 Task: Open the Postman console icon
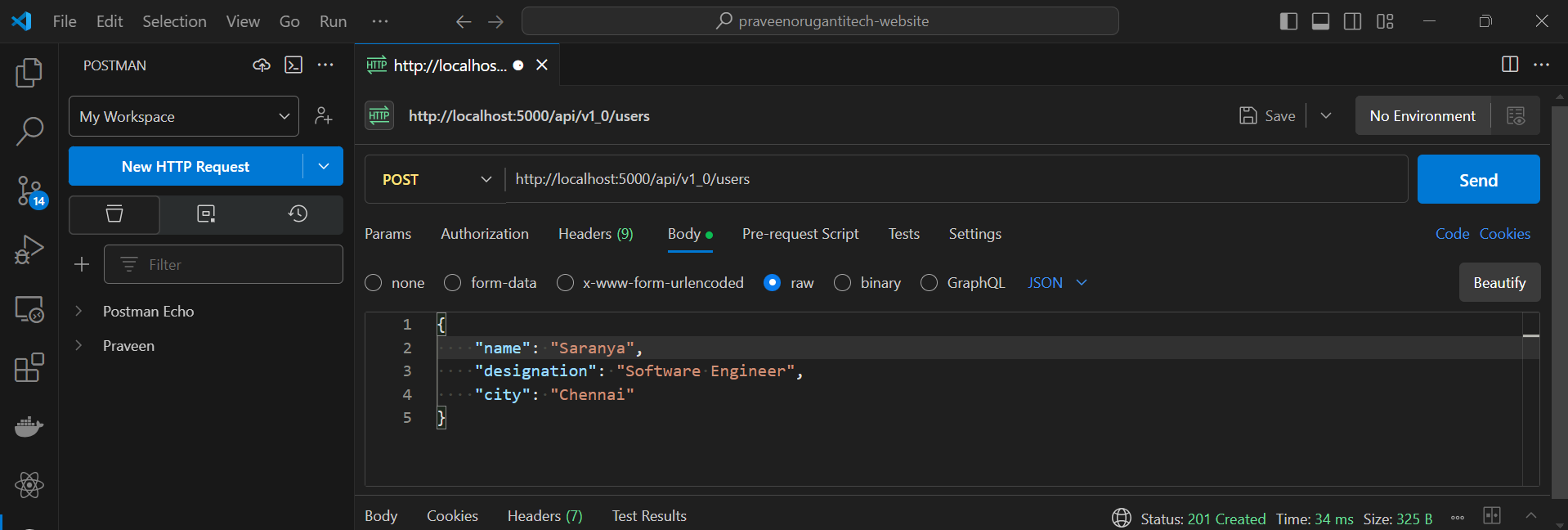tap(293, 65)
